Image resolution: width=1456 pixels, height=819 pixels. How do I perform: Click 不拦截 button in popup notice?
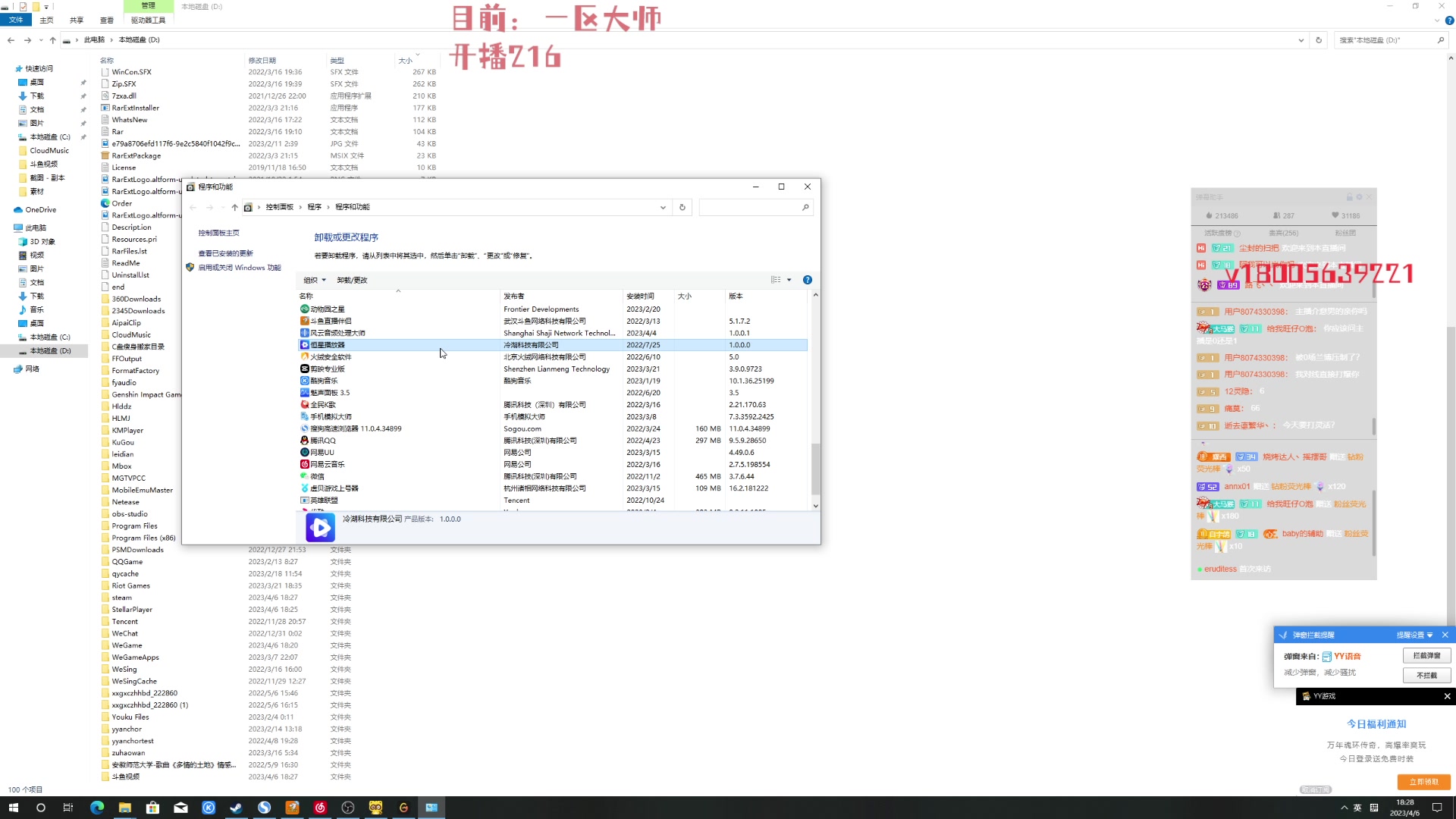tap(1426, 675)
